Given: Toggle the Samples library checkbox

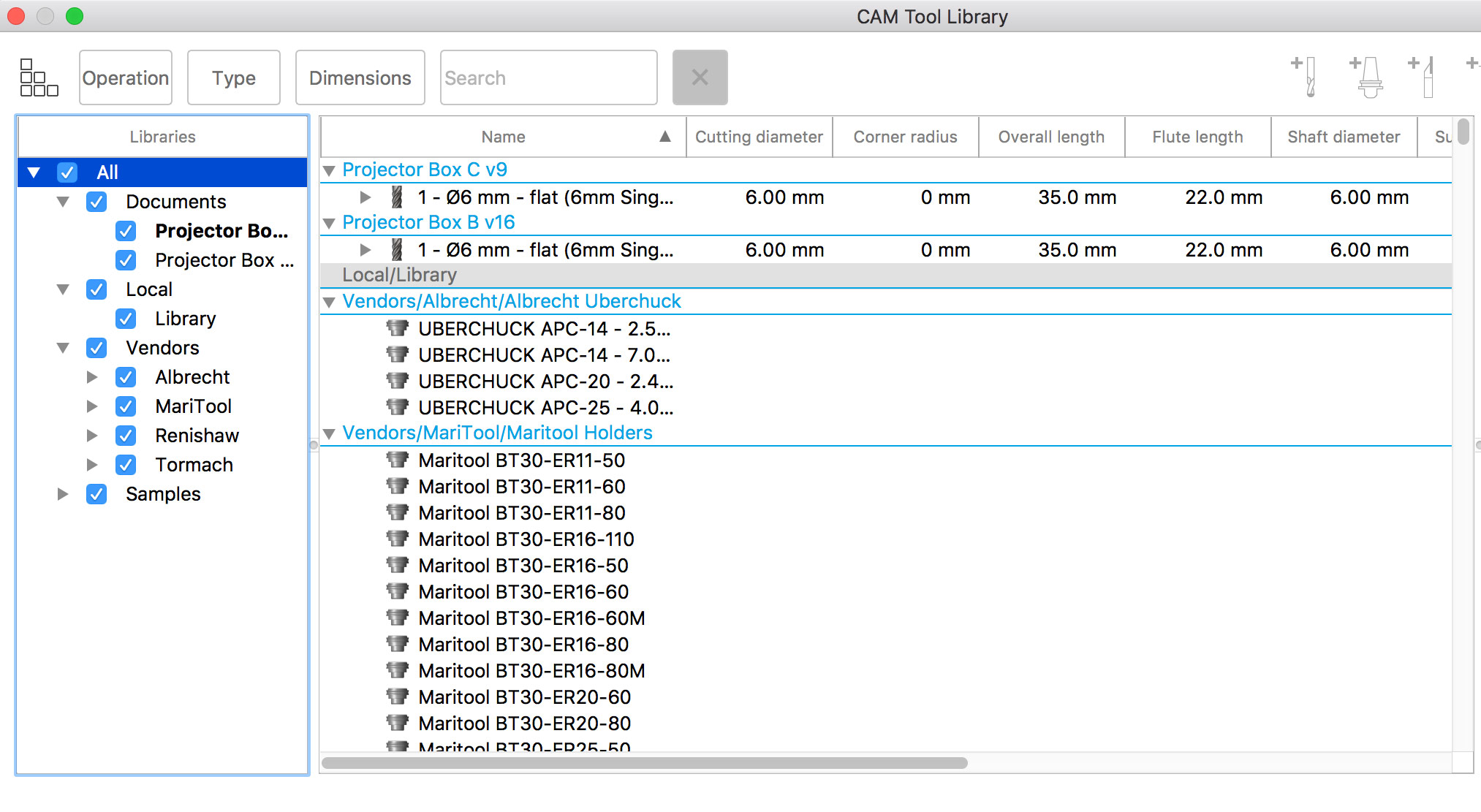Looking at the screenshot, I should pyautogui.click(x=96, y=494).
